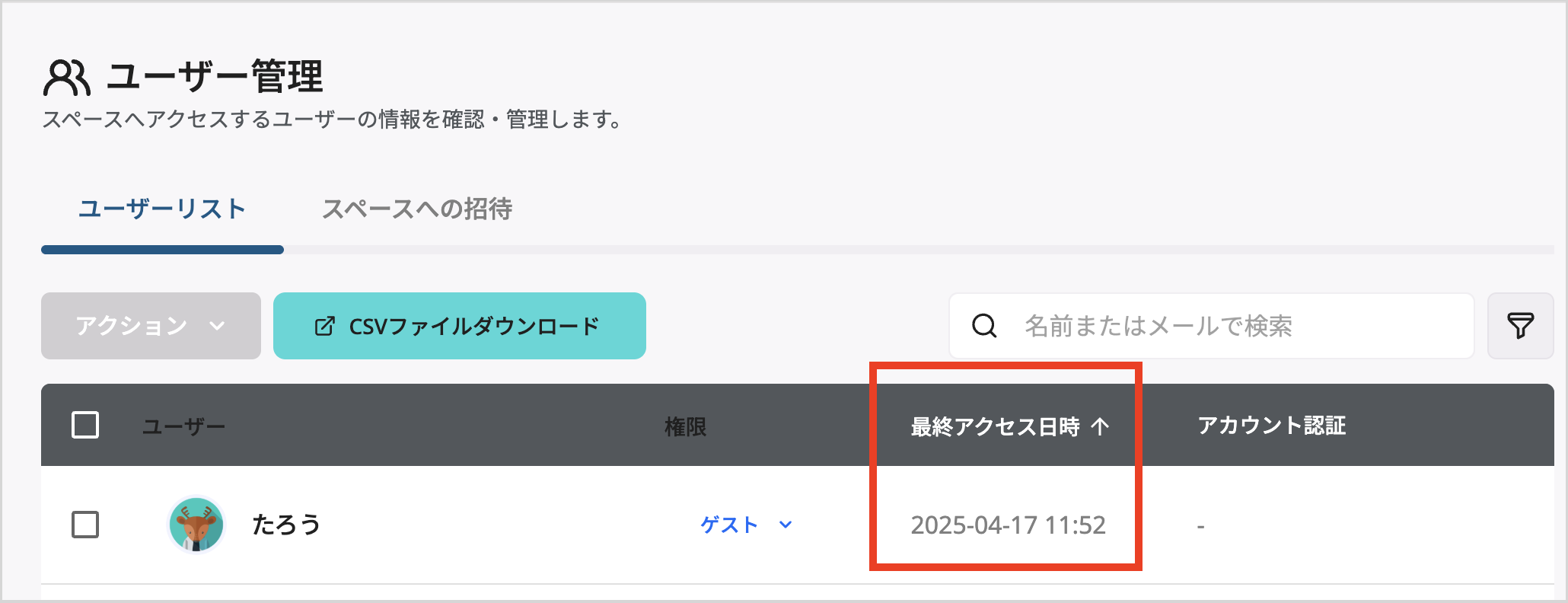Click the filter funnel icon
Viewport: 1568px width, 603px height.
(1520, 326)
